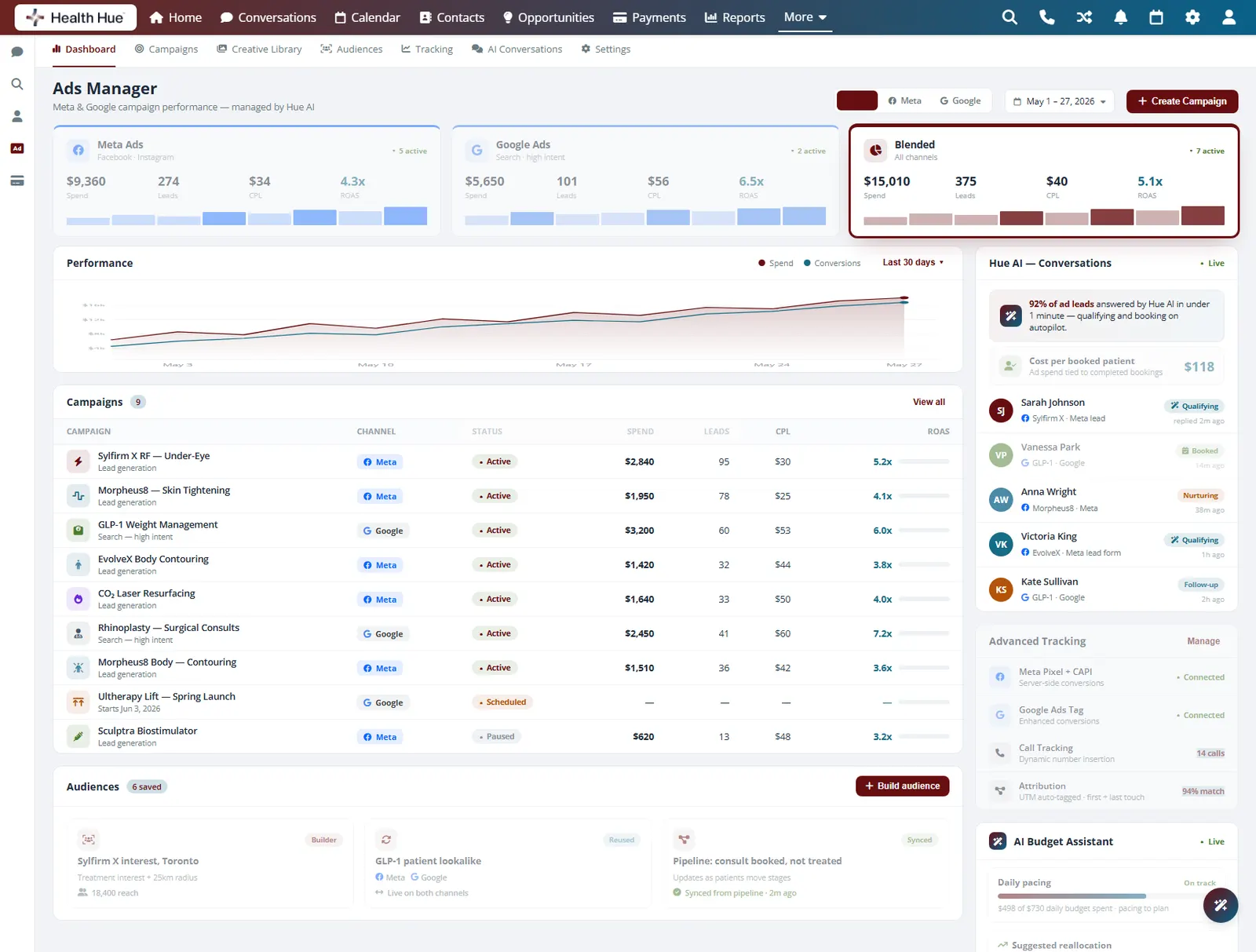Click the Google Ads card G icon
The height and width of the screenshot is (952, 1256).
coord(476,150)
